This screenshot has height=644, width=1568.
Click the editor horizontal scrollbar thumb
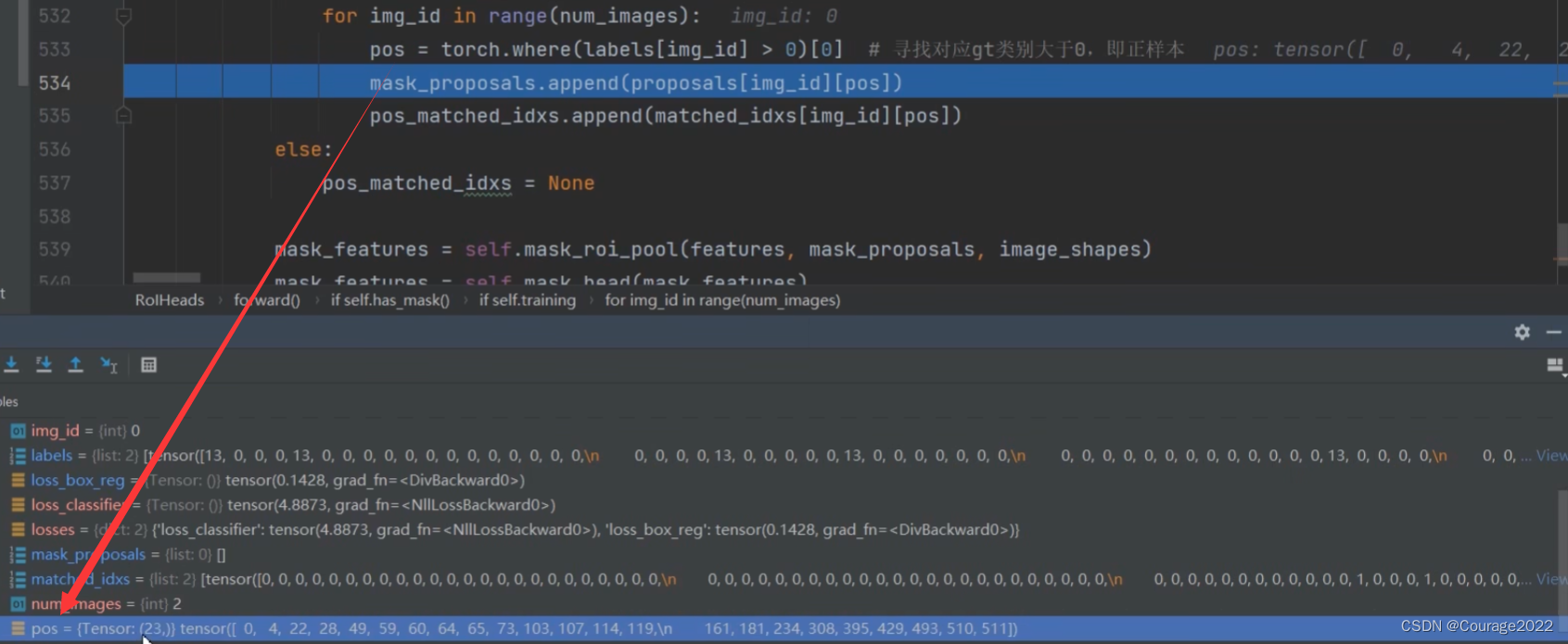pos(167,278)
